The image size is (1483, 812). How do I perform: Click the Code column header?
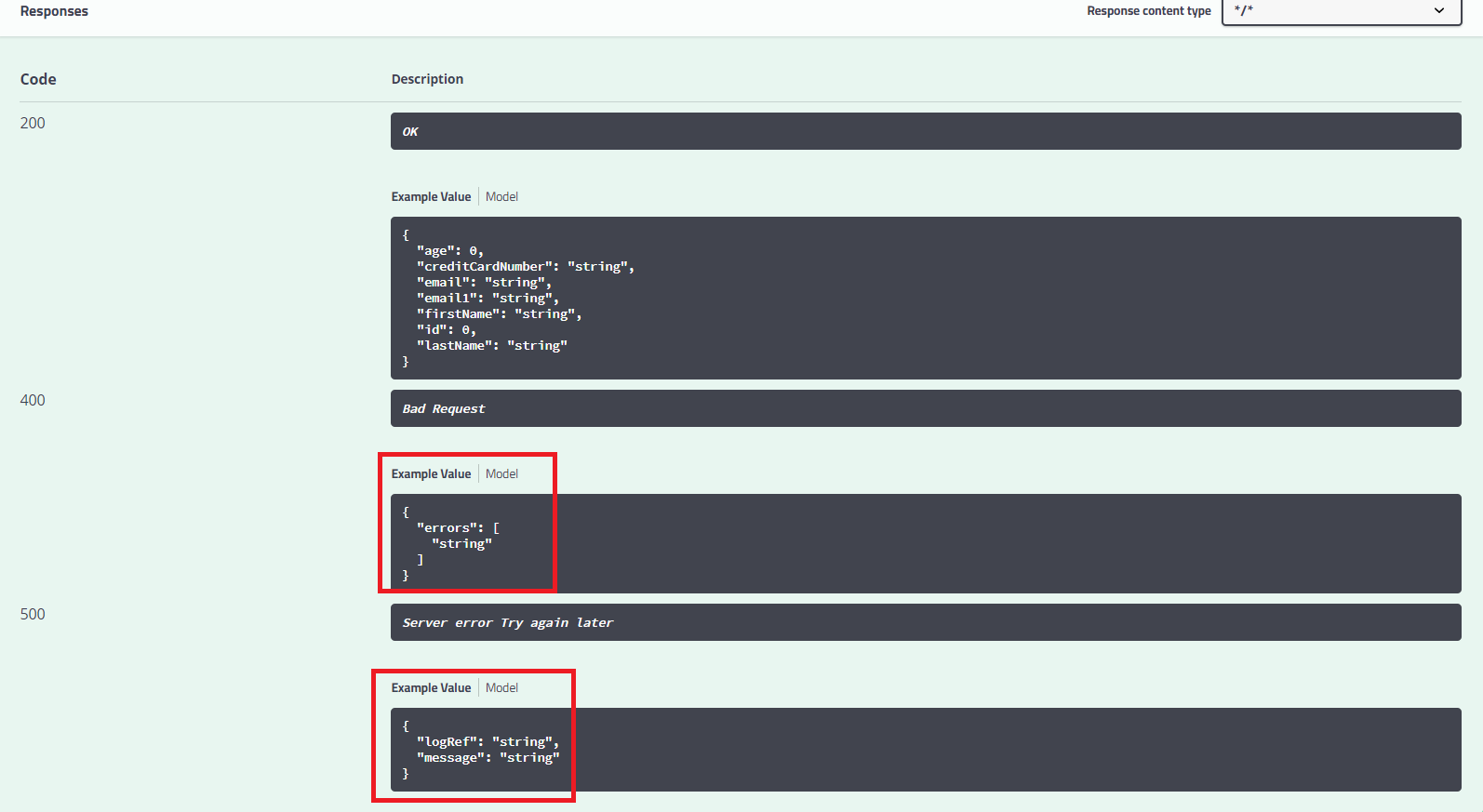click(x=38, y=79)
